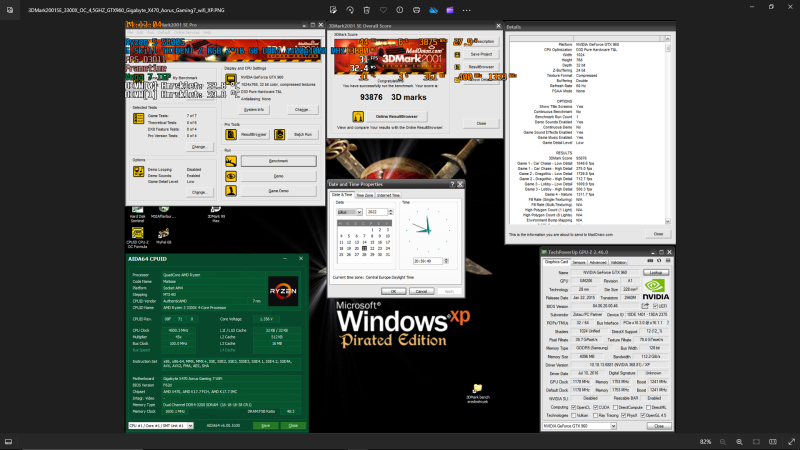Screen dimensions: 800x450
Task: Click the time spinner arrows under the clock
Action: point(446,261)
